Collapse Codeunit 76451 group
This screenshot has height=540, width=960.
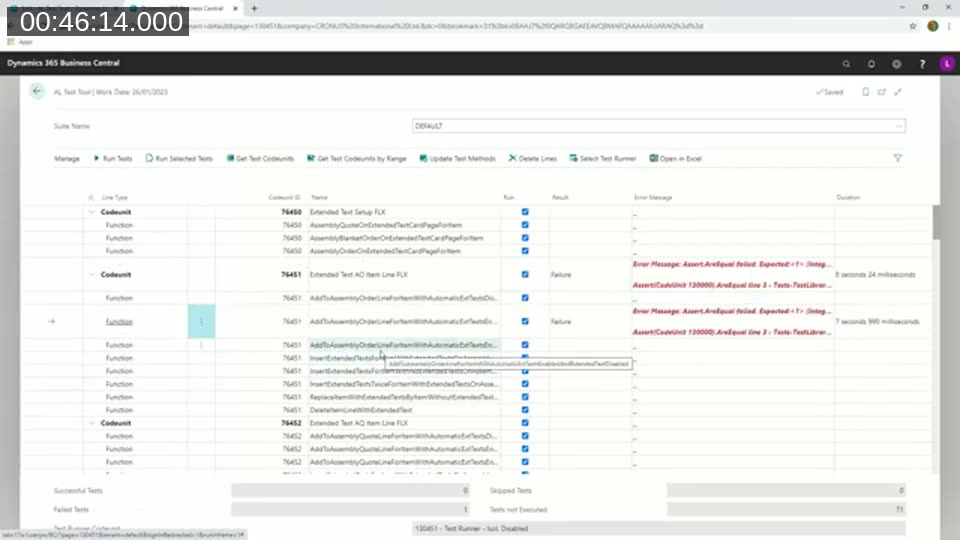92,274
